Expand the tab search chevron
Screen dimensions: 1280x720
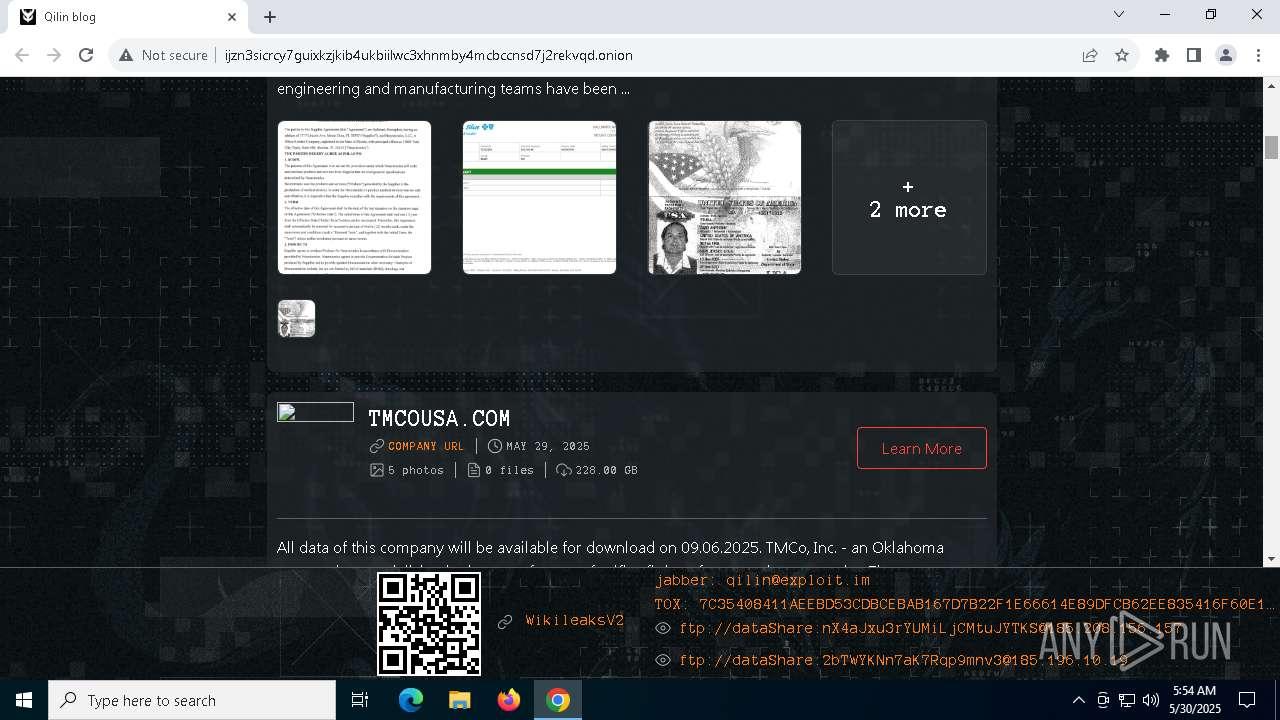coord(1119,14)
